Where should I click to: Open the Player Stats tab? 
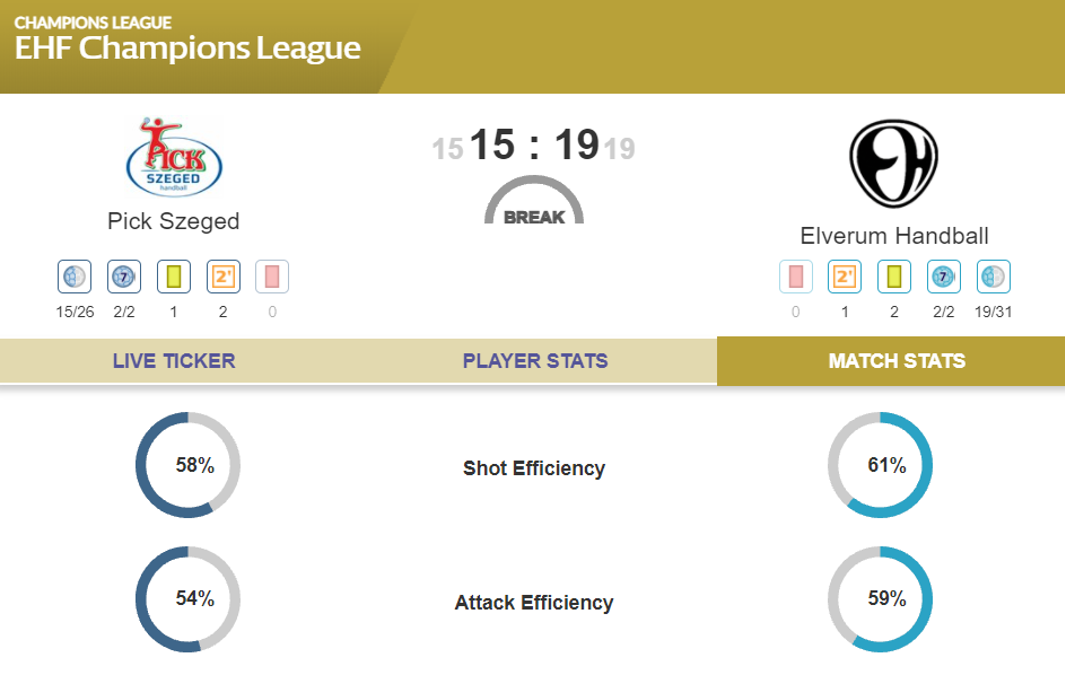pos(535,361)
